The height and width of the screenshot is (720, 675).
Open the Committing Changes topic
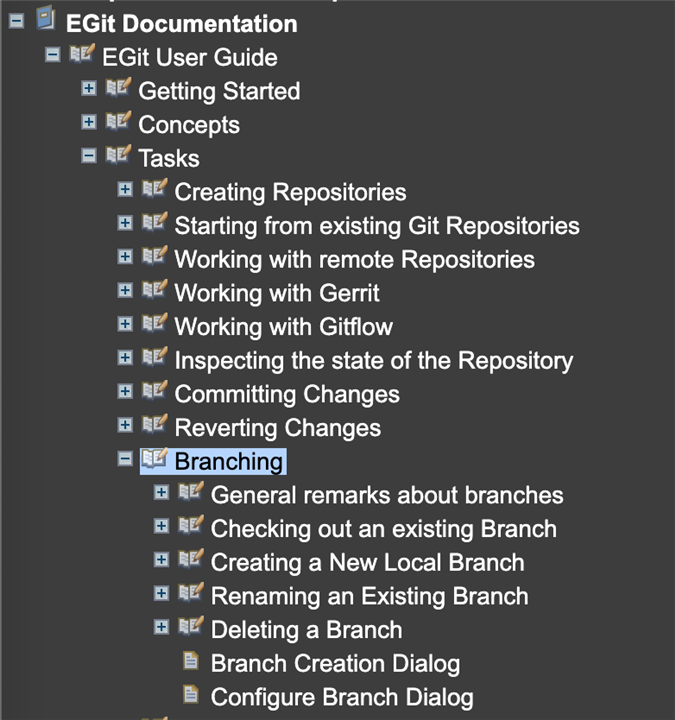[x=287, y=394]
